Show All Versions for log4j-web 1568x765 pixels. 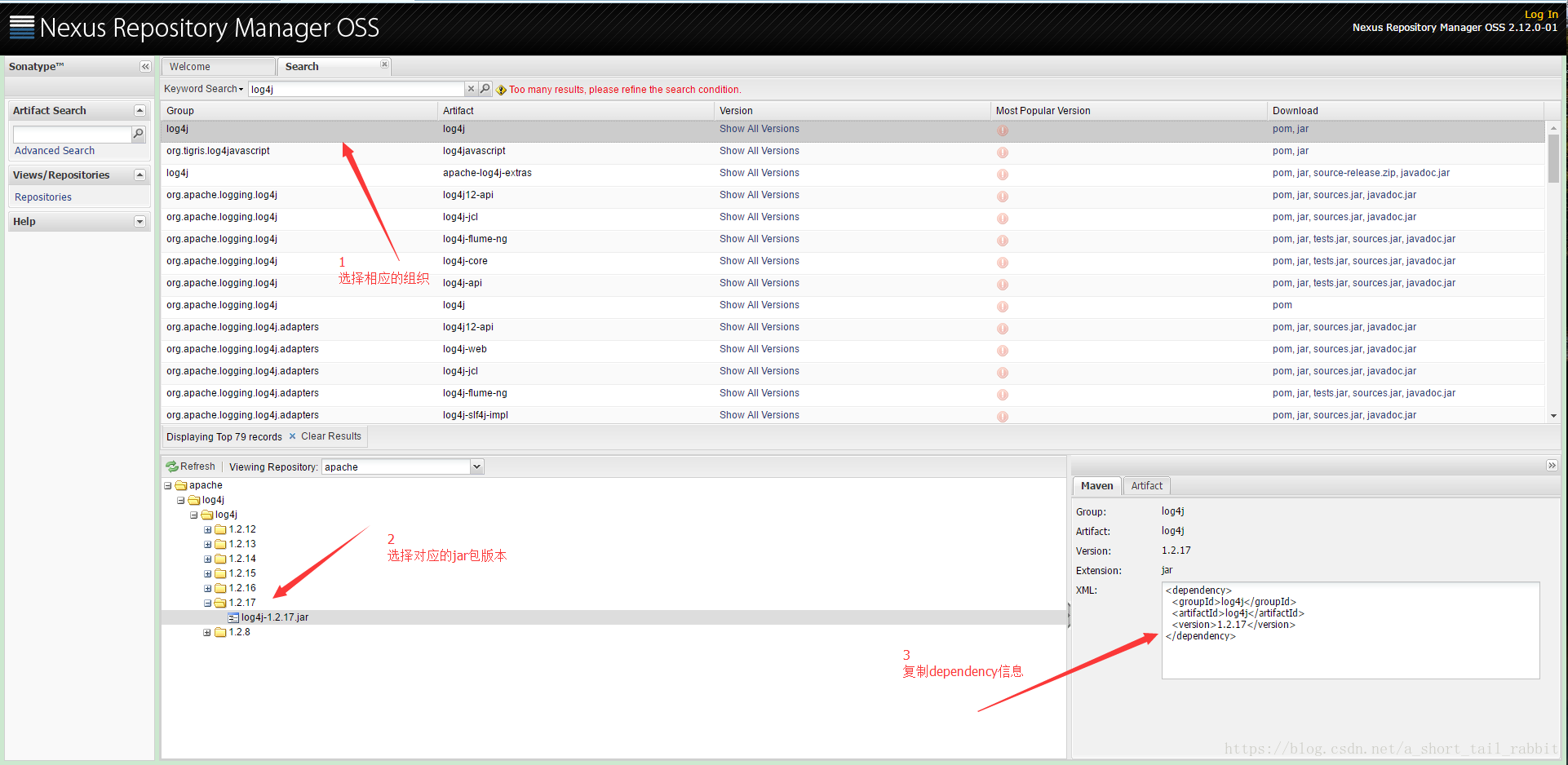coord(760,349)
